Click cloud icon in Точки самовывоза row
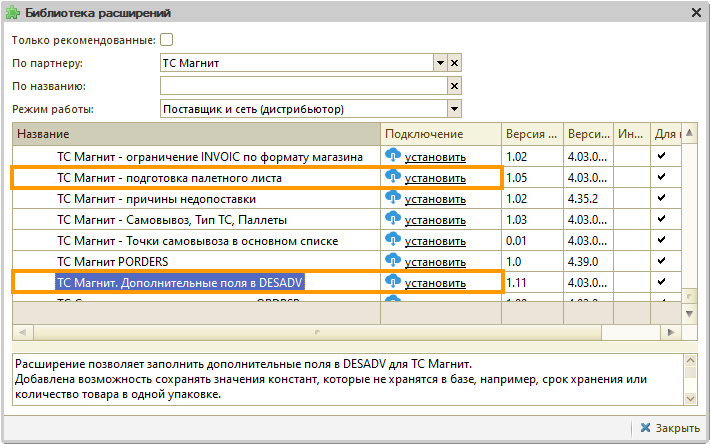This screenshot has width=710, height=444. click(393, 239)
